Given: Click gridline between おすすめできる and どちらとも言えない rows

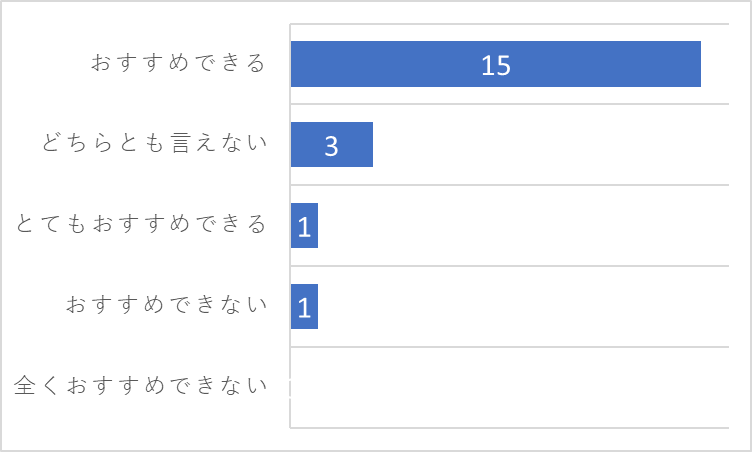Looking at the screenshot, I should click(509, 104).
